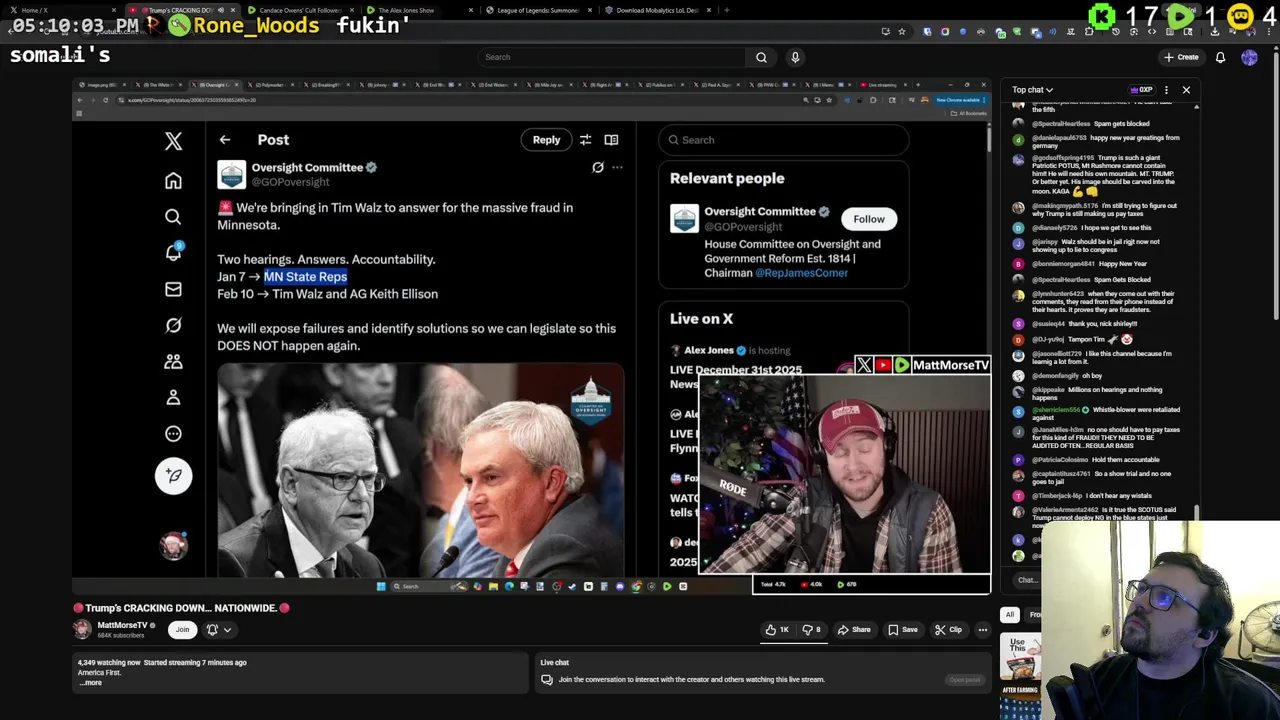Image resolution: width=1280 pixels, height=720 pixels.
Task: Click the MattMorseTV channel avatar
Action: tap(82, 629)
